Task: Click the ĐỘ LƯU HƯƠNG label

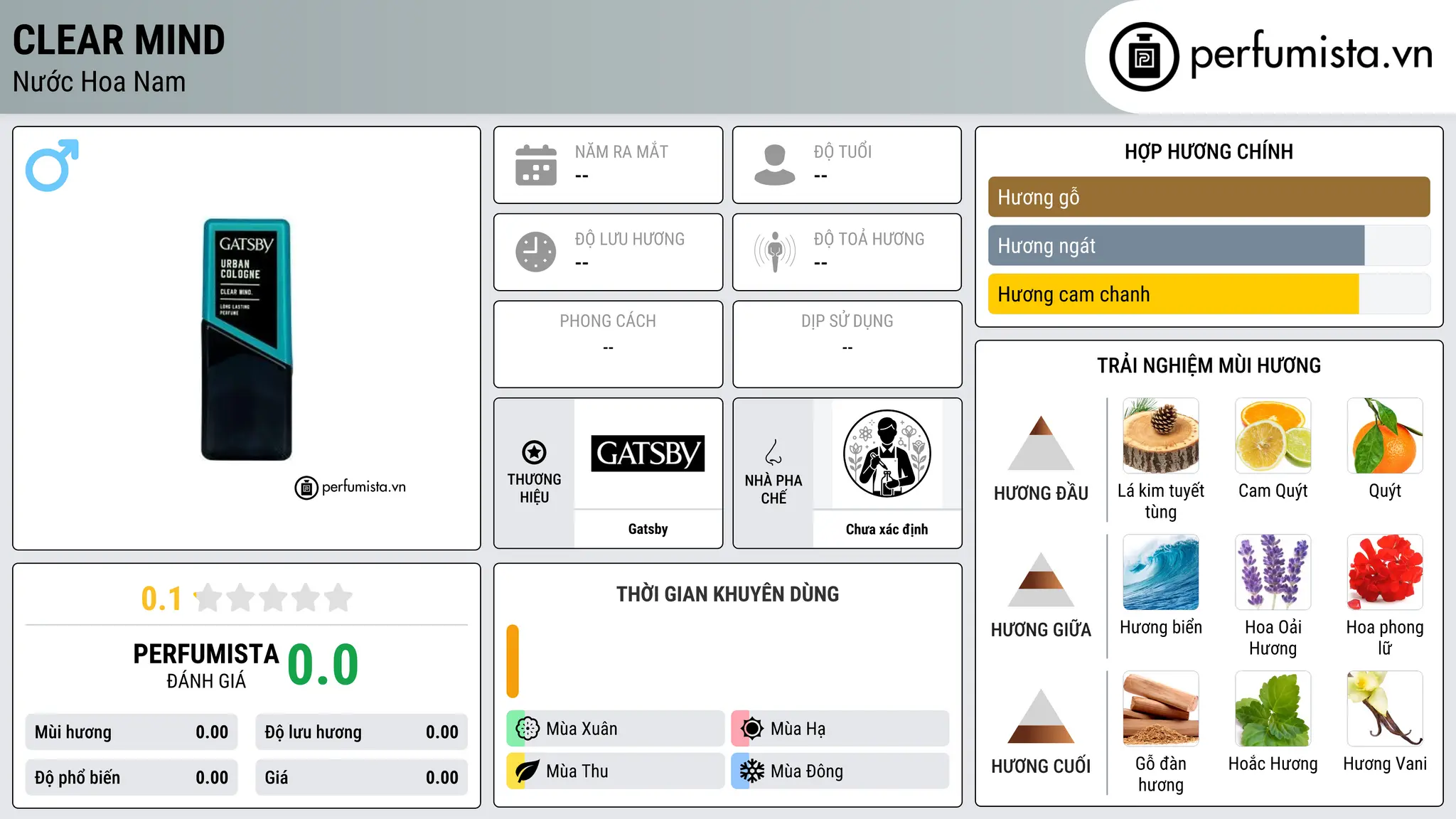Action: click(x=630, y=239)
